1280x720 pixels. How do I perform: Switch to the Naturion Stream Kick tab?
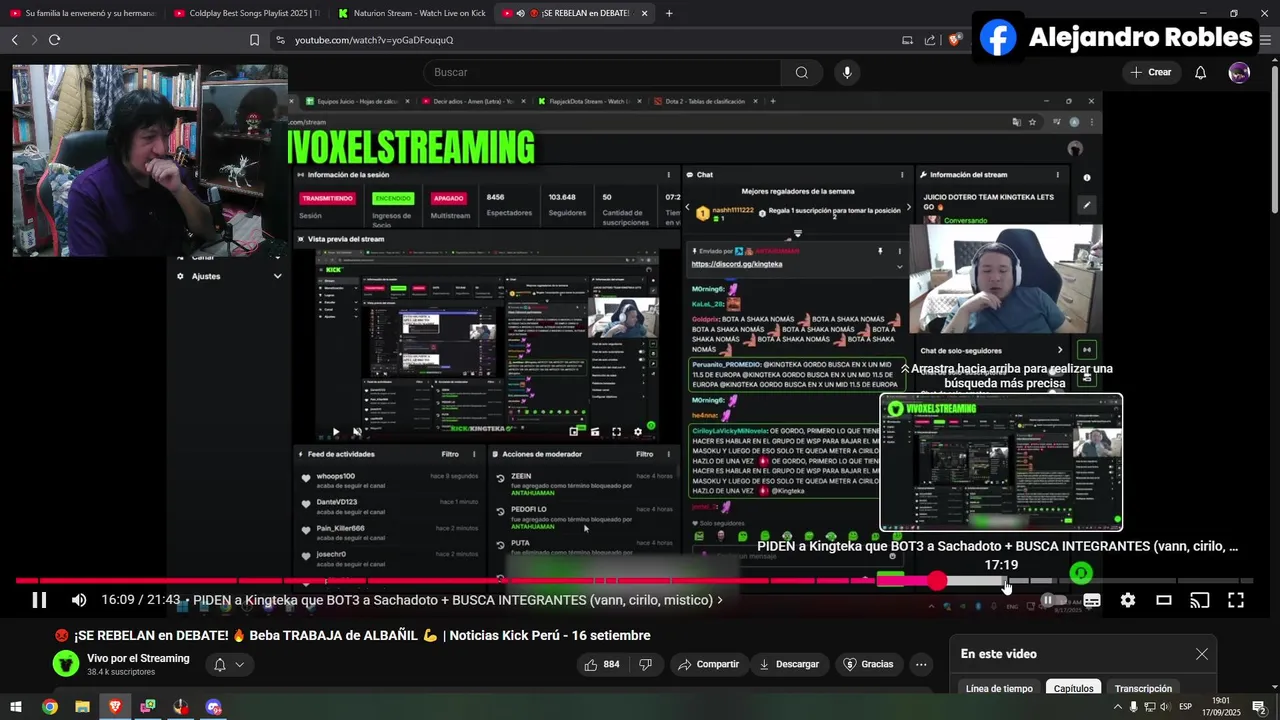[411, 13]
